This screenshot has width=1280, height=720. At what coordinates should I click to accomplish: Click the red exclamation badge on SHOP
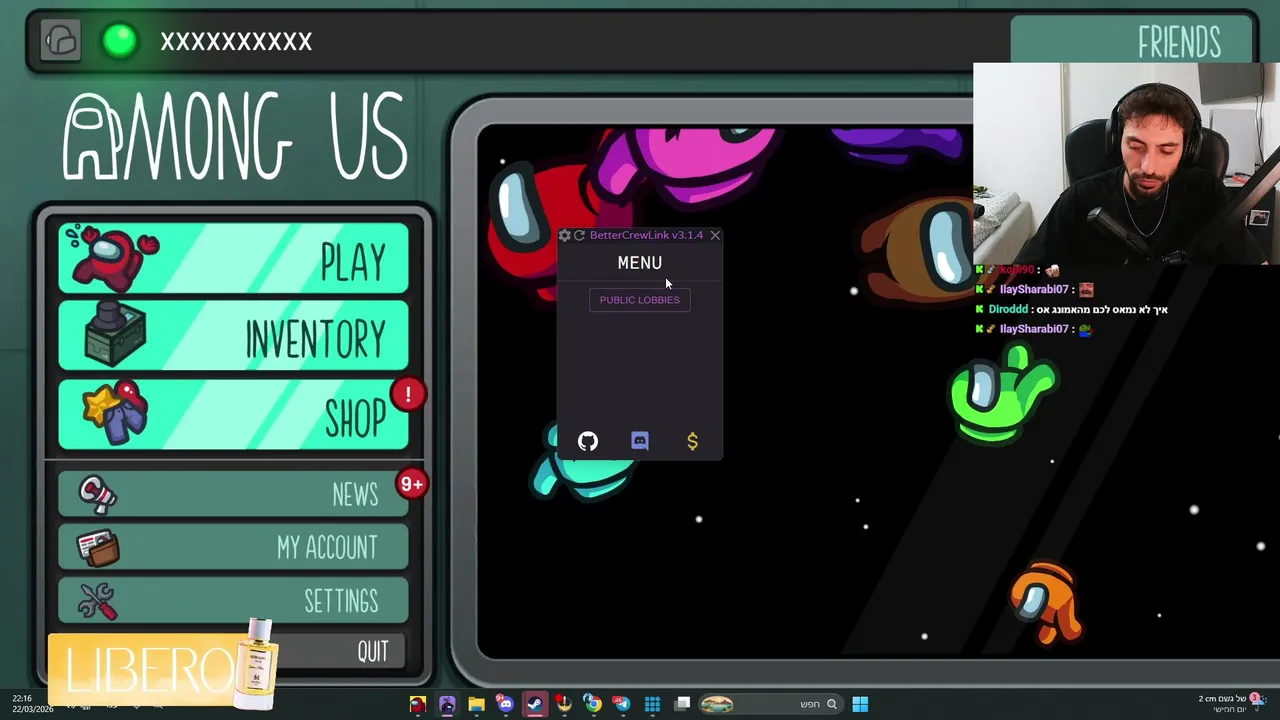pos(408,395)
